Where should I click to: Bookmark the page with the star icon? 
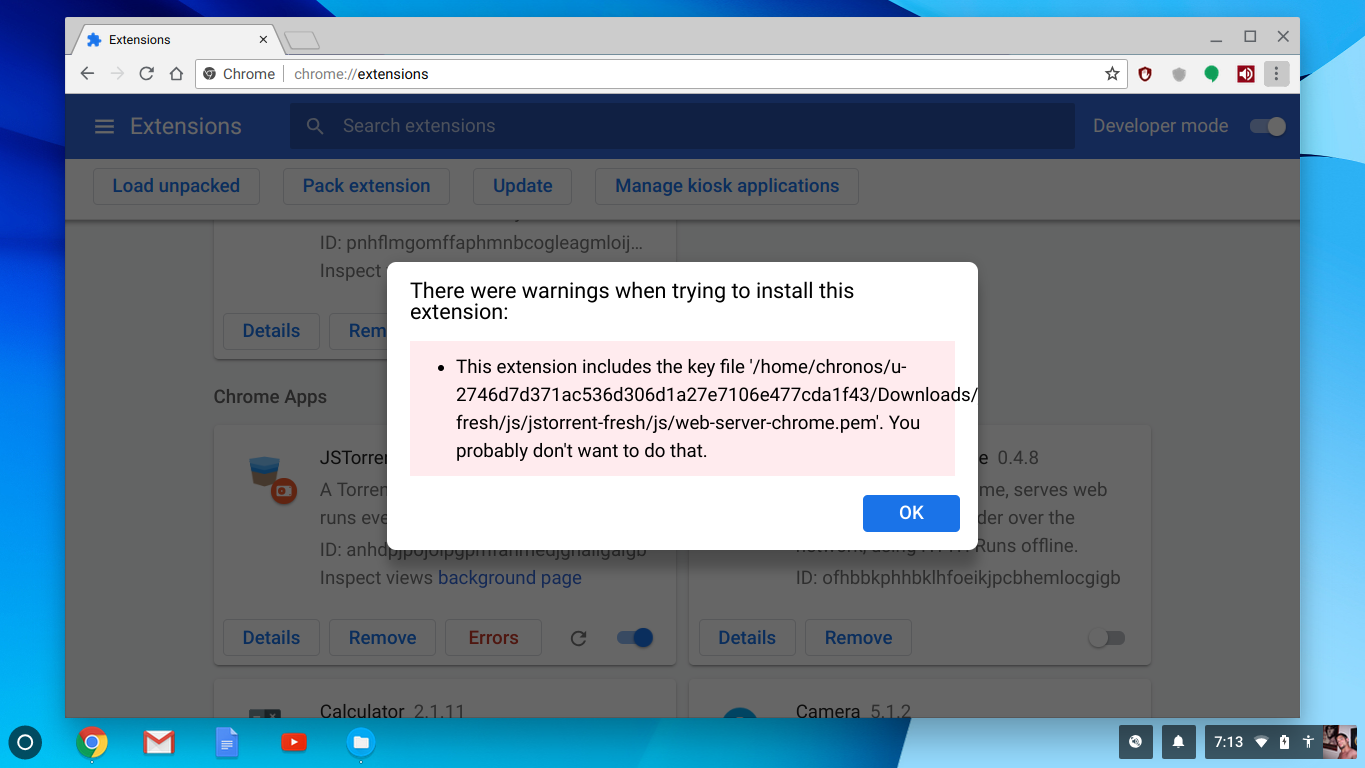[1112, 73]
